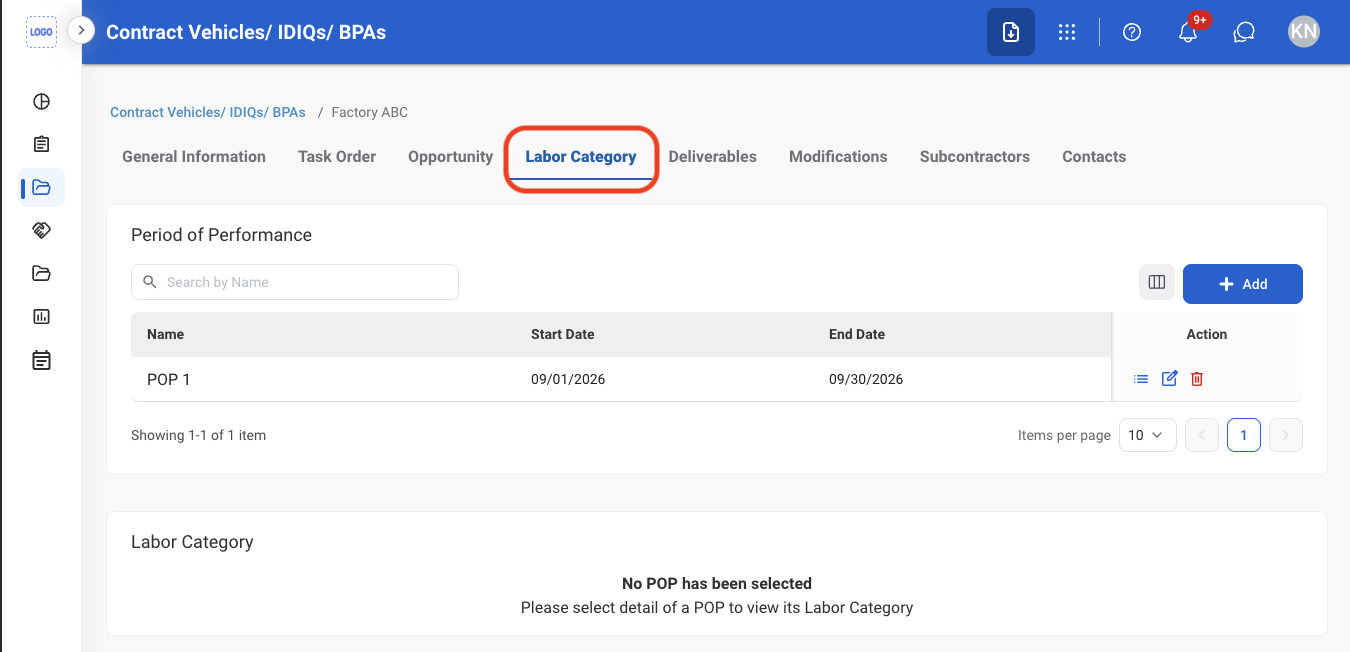Switch to the Task Order tab
The width and height of the screenshot is (1350, 652).
pyautogui.click(x=337, y=156)
